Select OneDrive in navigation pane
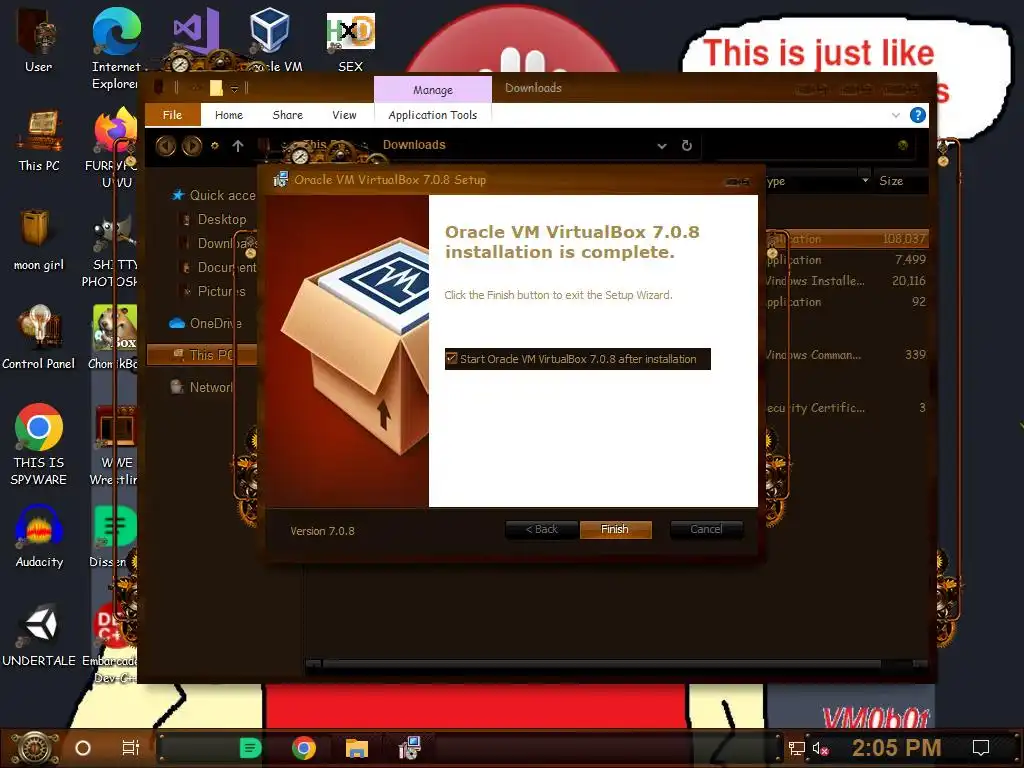Screen dimensions: 1024x768 coord(206,323)
